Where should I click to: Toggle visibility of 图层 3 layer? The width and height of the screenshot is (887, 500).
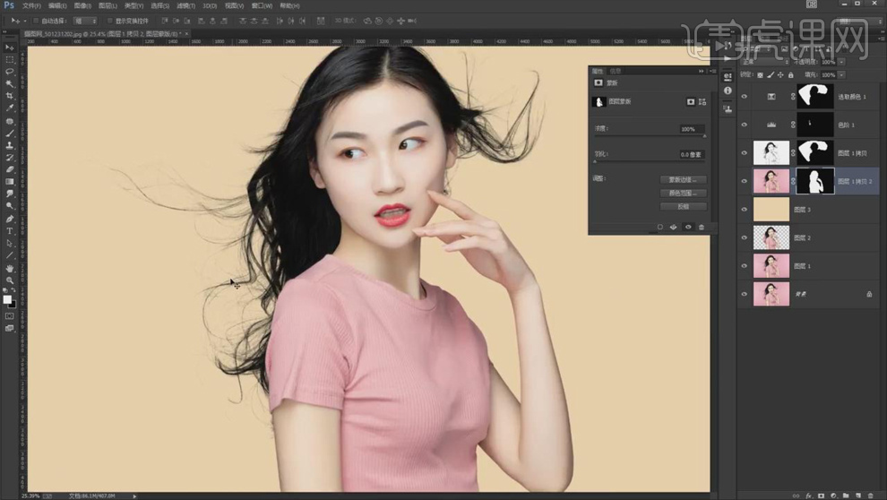tap(744, 209)
